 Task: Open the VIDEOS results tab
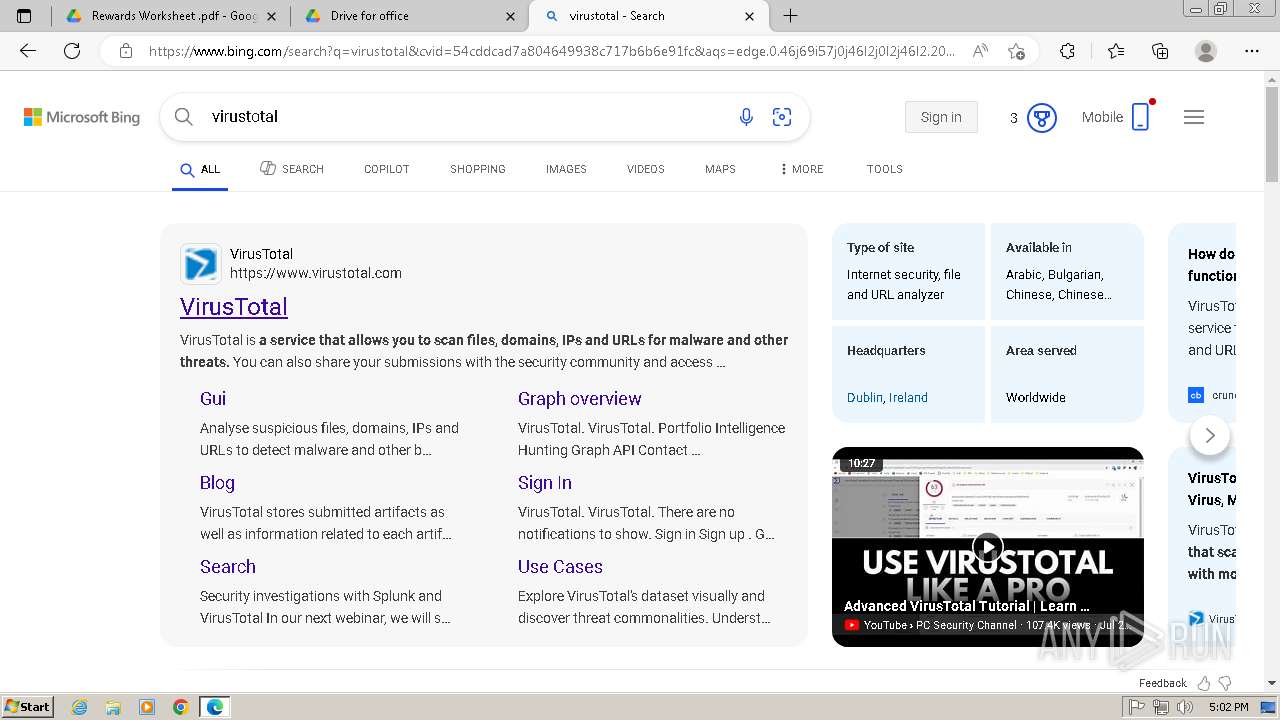(x=646, y=169)
